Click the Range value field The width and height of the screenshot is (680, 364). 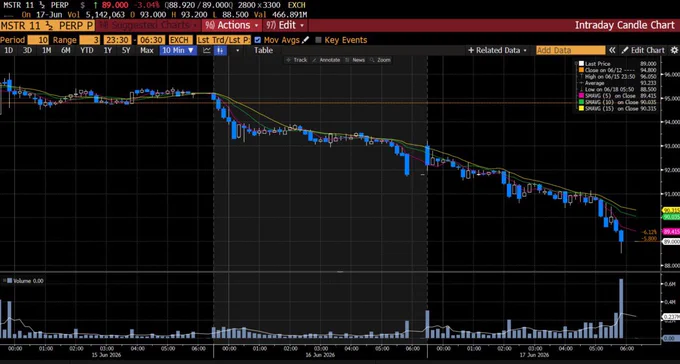[90, 40]
